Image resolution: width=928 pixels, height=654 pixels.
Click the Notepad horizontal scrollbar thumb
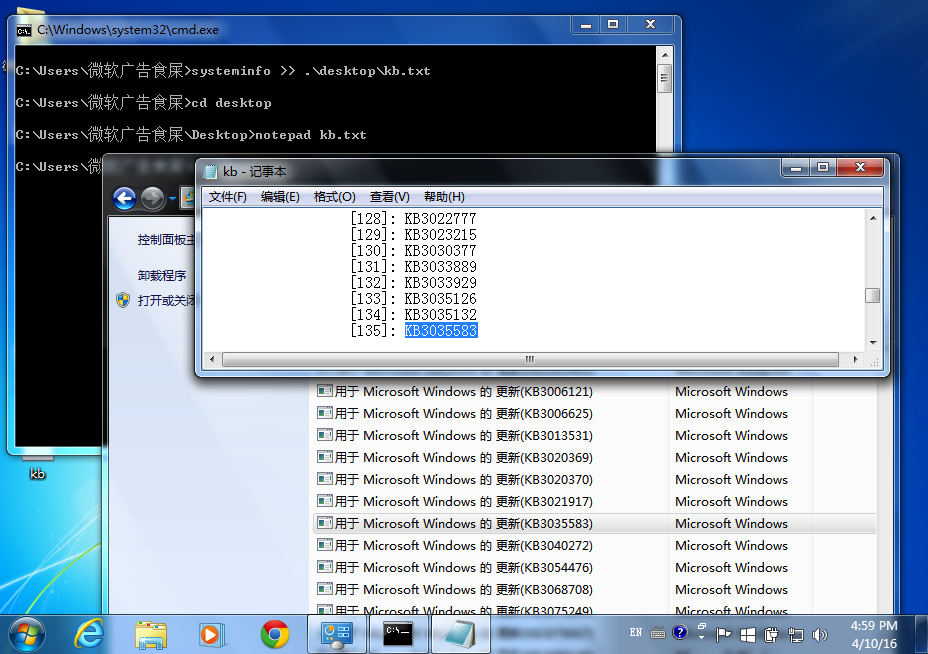pos(530,359)
